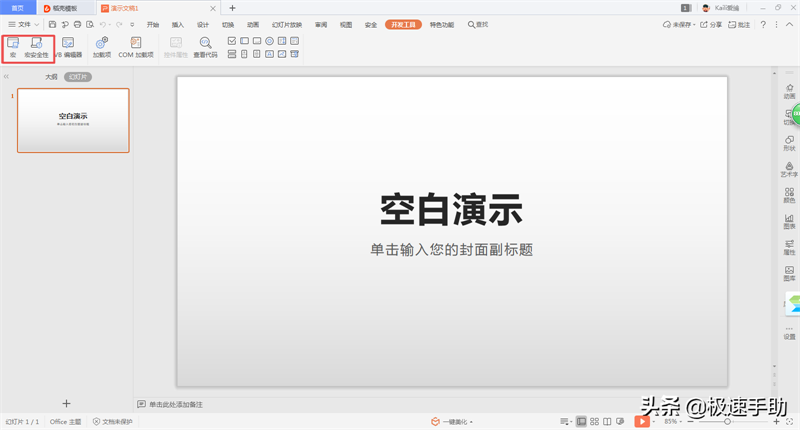Image resolution: width=800 pixels, height=430 pixels.
Task: Click the 宏 (Macro) icon
Action: [13, 47]
